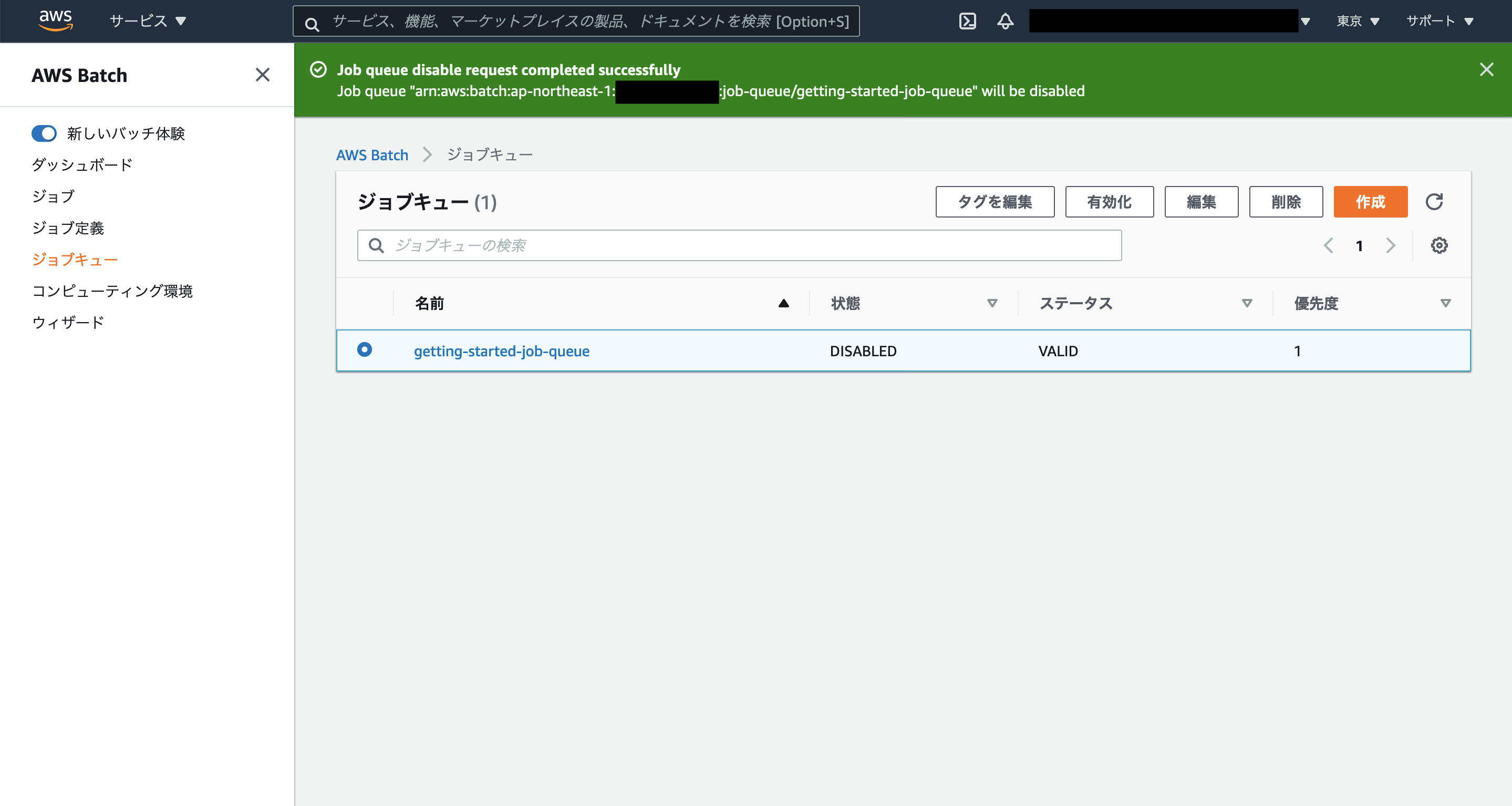Focus the global AWS services search box
The height and width of the screenshot is (806, 1512).
coord(576,21)
